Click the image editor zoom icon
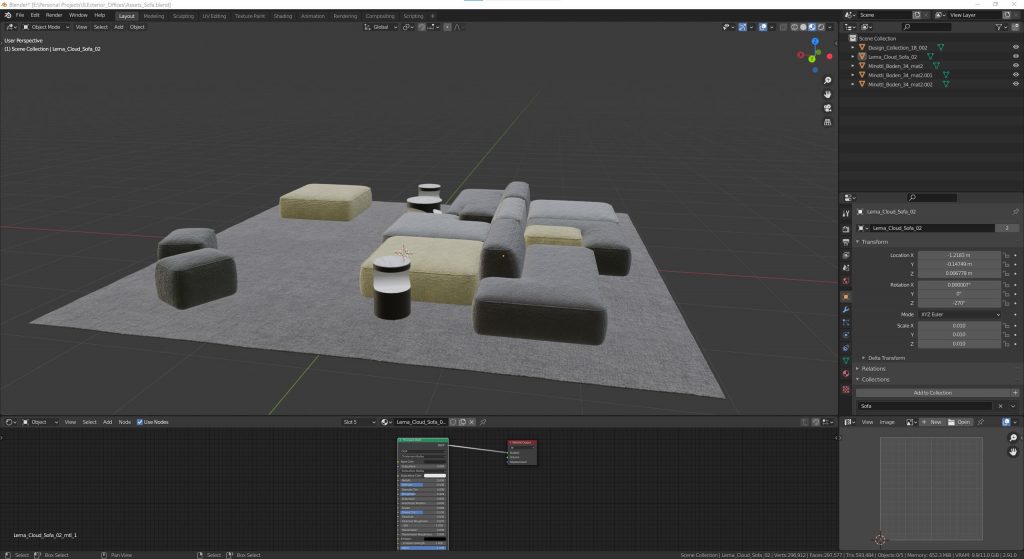The height and width of the screenshot is (559, 1024). pos(1013,438)
